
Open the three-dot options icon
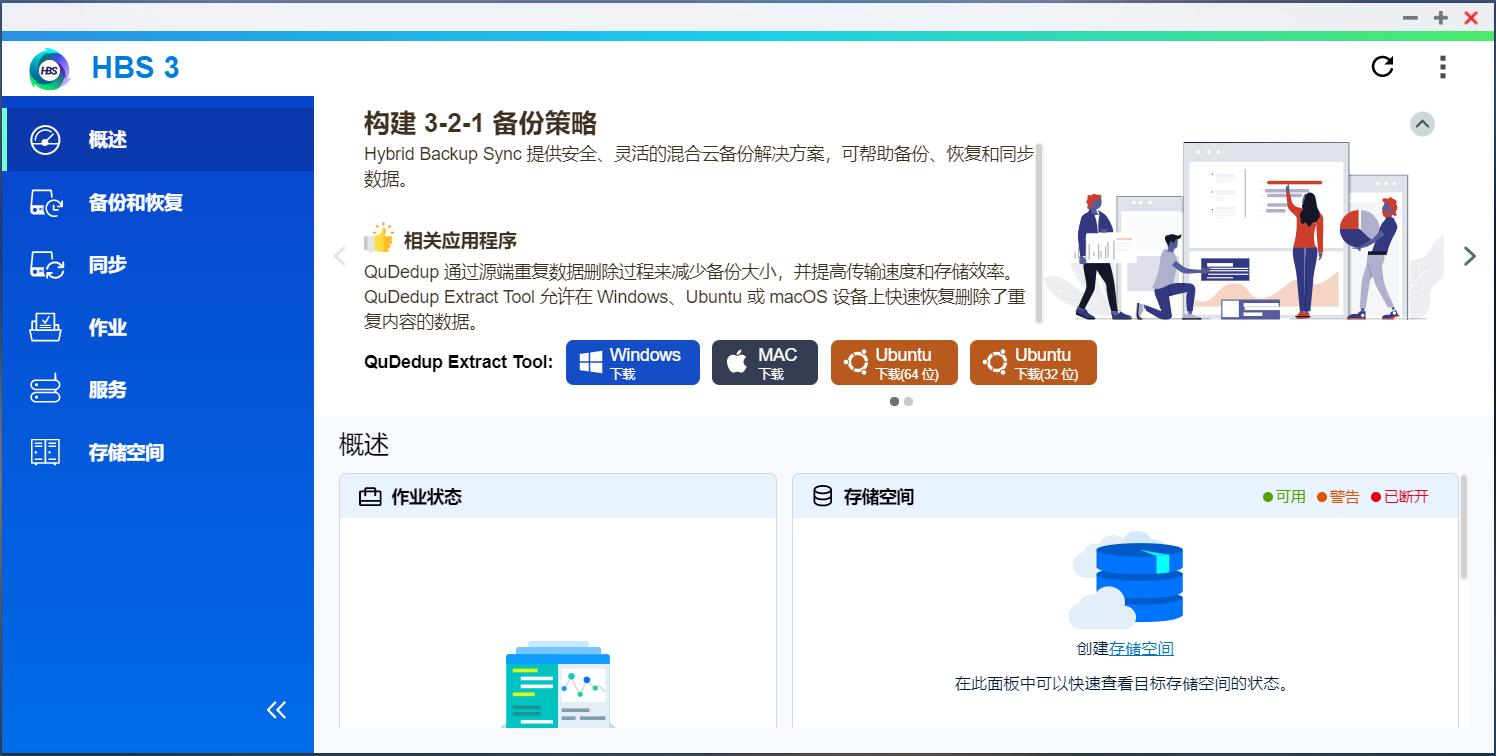[x=1443, y=67]
